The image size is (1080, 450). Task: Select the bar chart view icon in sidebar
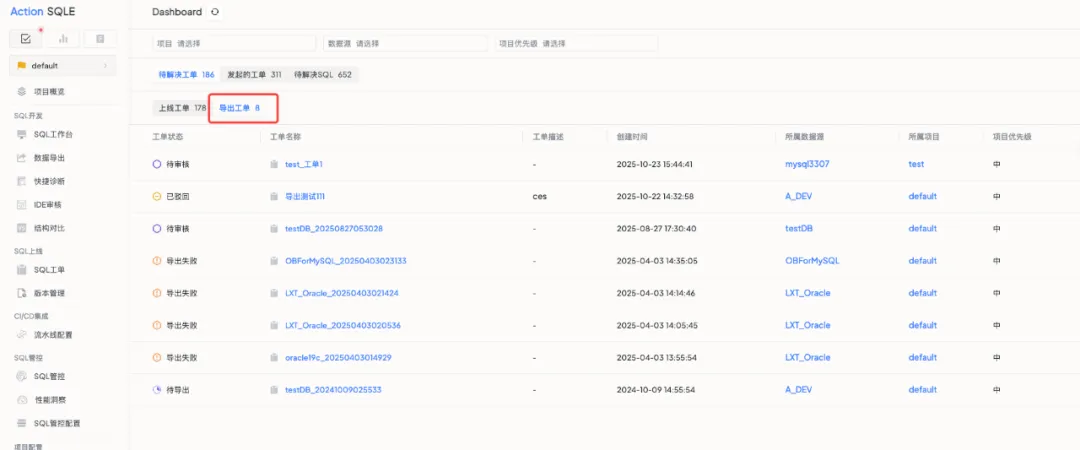[63, 39]
